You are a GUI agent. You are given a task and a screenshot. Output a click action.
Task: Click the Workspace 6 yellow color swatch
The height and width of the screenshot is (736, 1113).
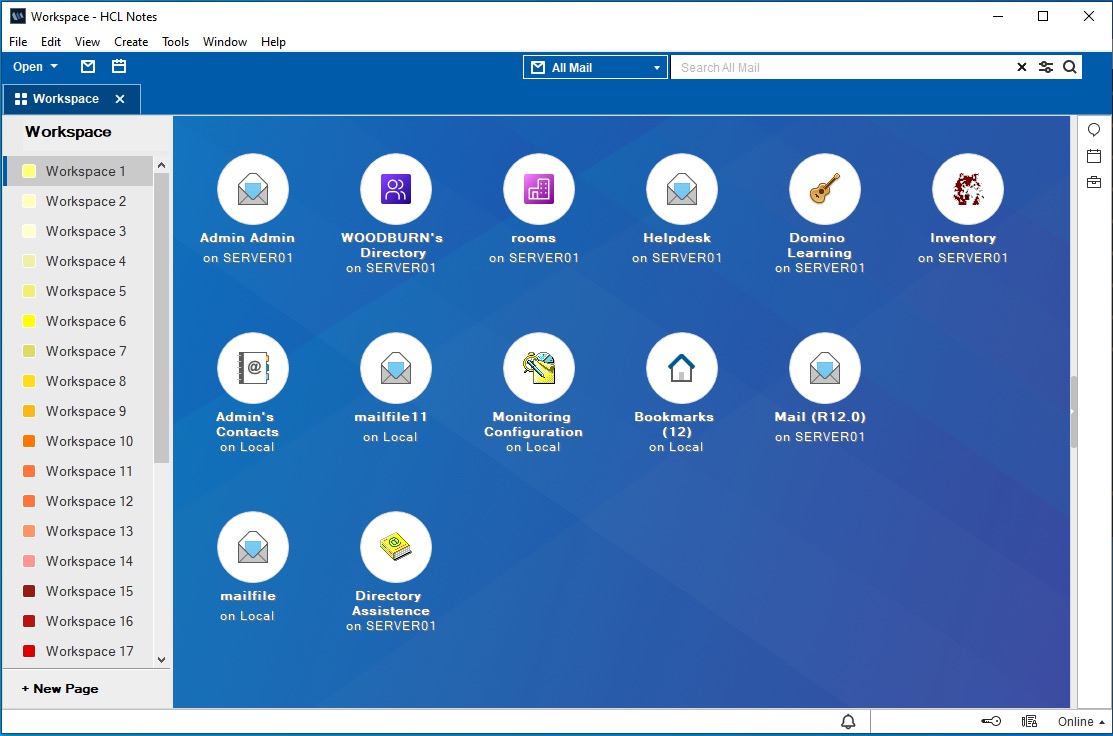(29, 321)
